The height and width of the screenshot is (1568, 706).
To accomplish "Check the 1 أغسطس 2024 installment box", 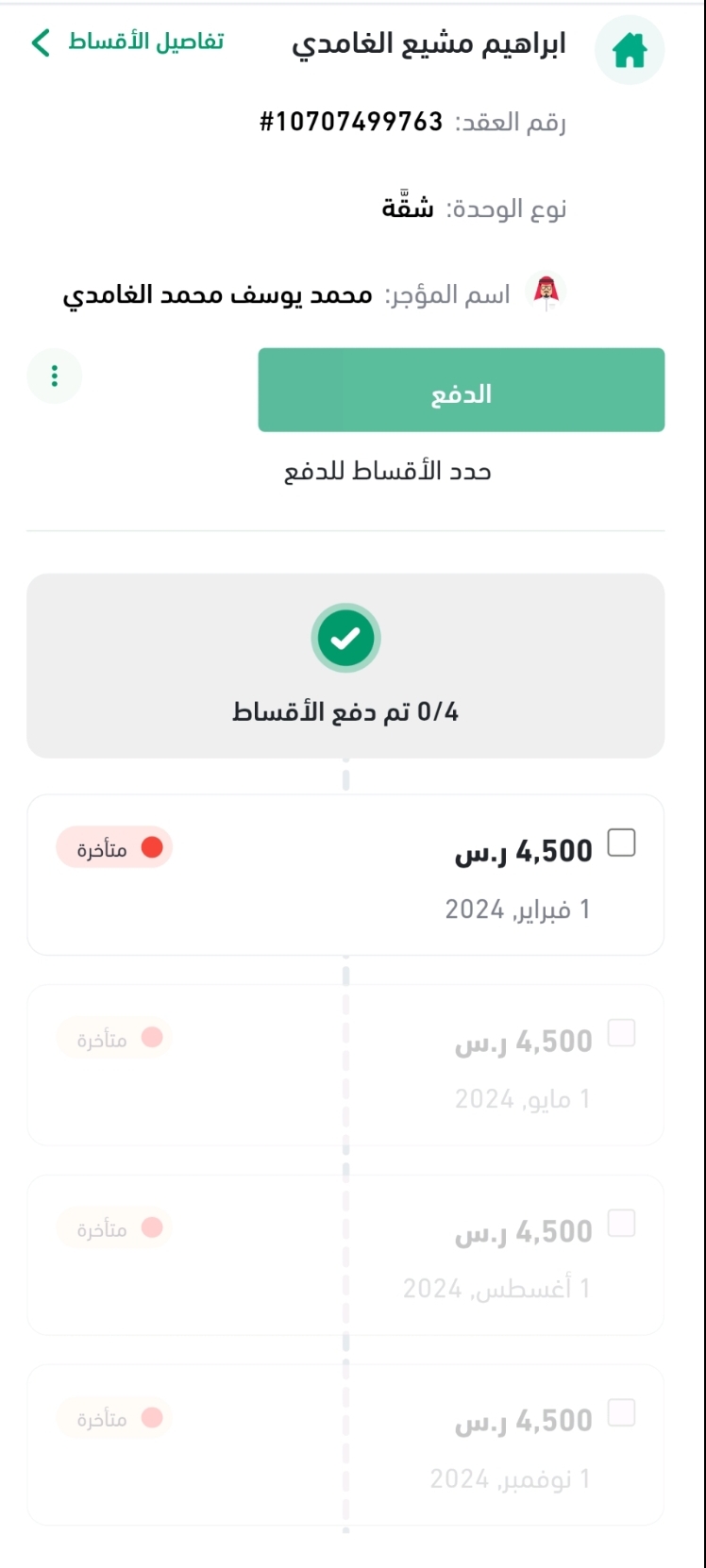I will (x=621, y=1224).
